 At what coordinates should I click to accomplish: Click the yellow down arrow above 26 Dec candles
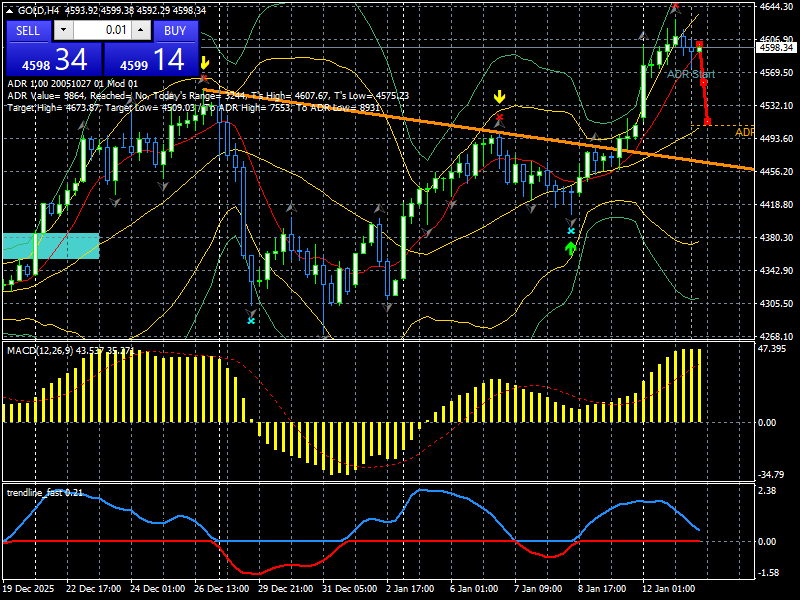[205, 63]
